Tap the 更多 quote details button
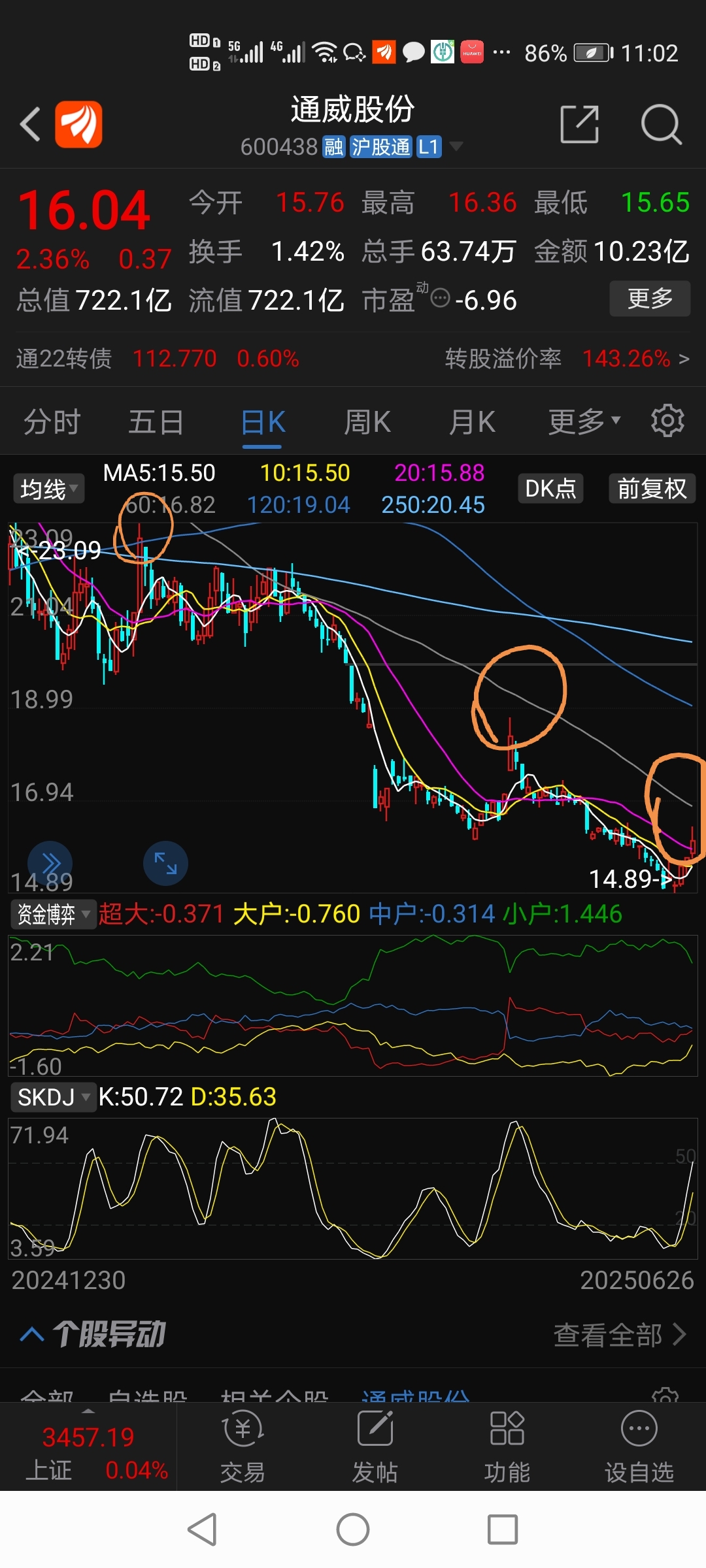 pos(650,299)
